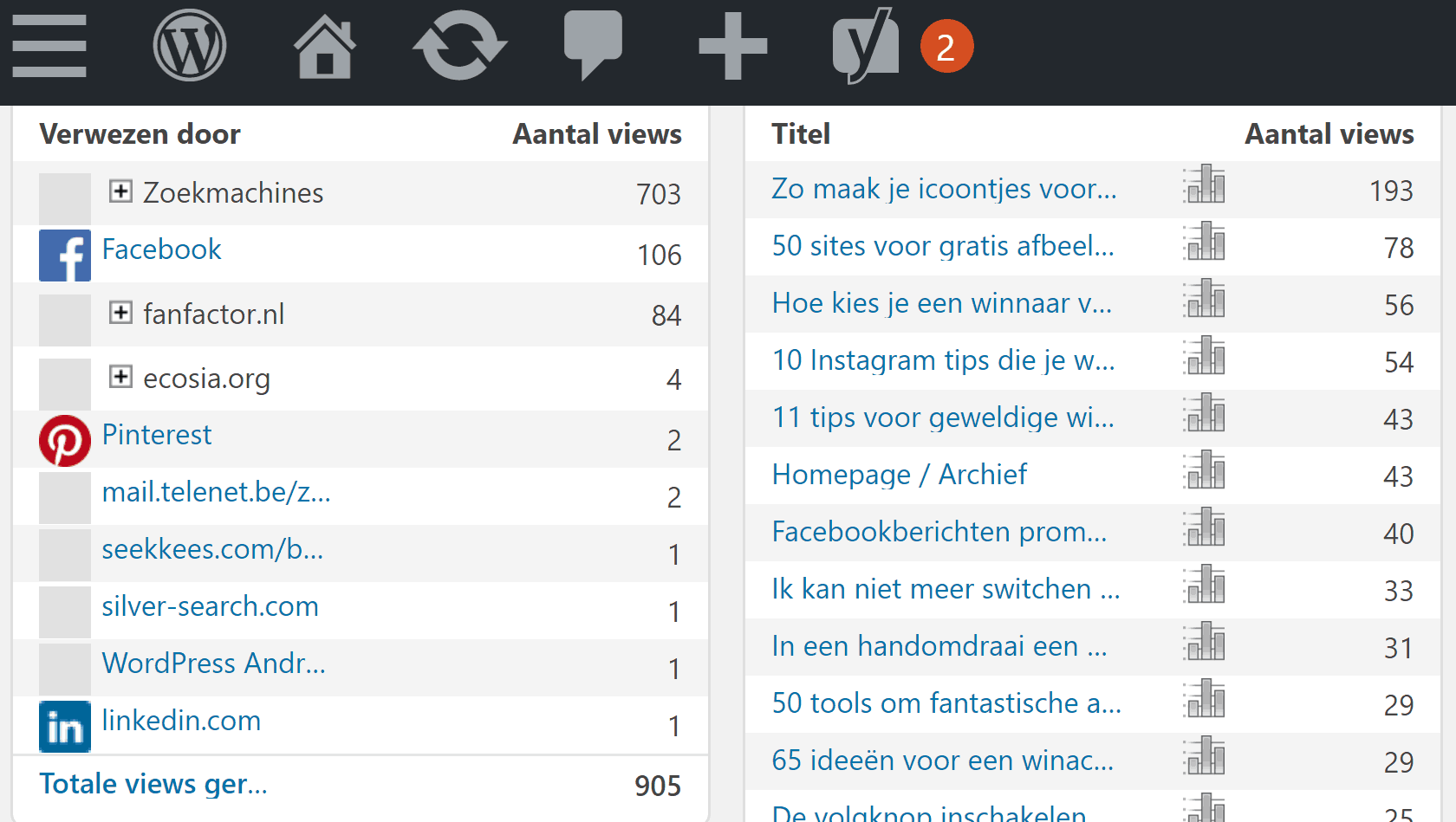Open post '10 Instagram tips die je w...'

pyautogui.click(x=943, y=360)
